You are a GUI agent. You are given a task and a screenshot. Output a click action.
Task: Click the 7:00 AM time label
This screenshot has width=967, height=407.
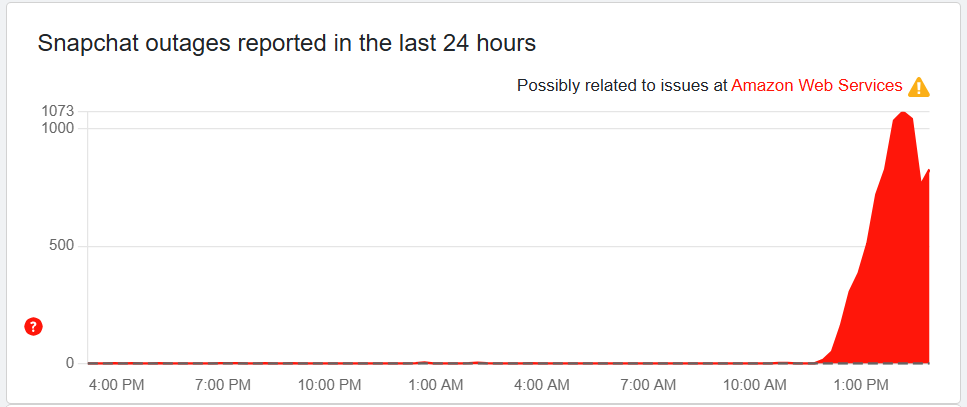tap(647, 385)
